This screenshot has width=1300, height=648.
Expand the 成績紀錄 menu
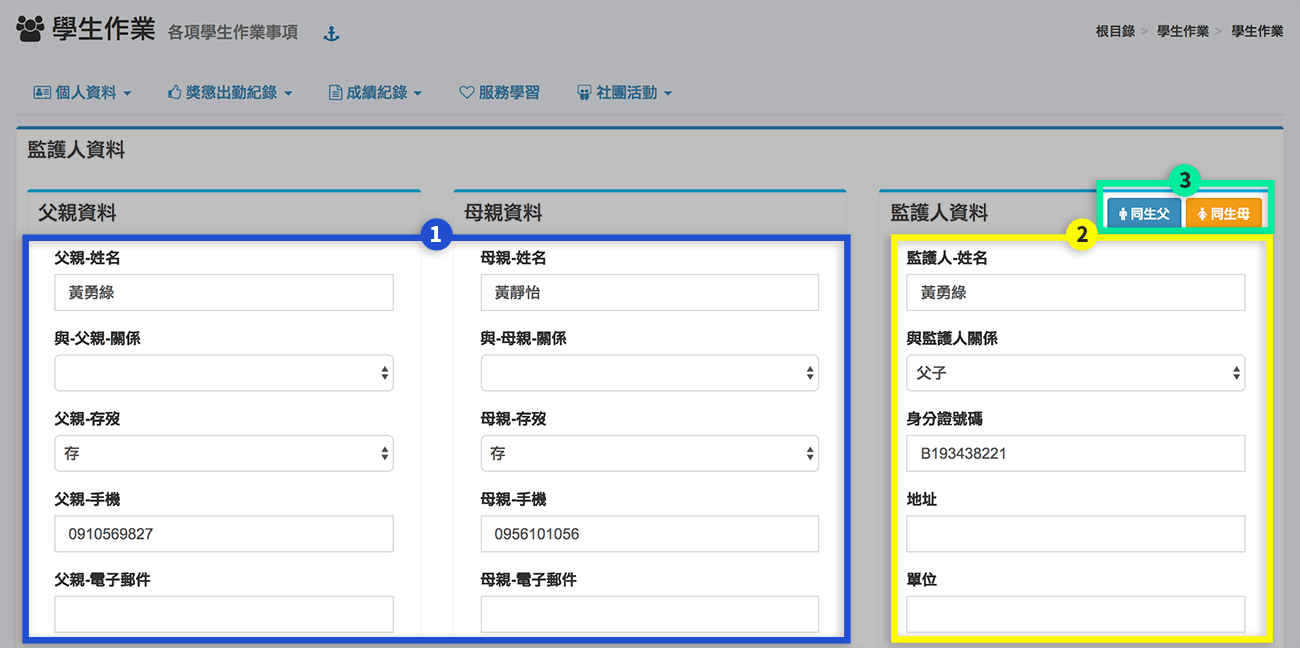point(375,93)
